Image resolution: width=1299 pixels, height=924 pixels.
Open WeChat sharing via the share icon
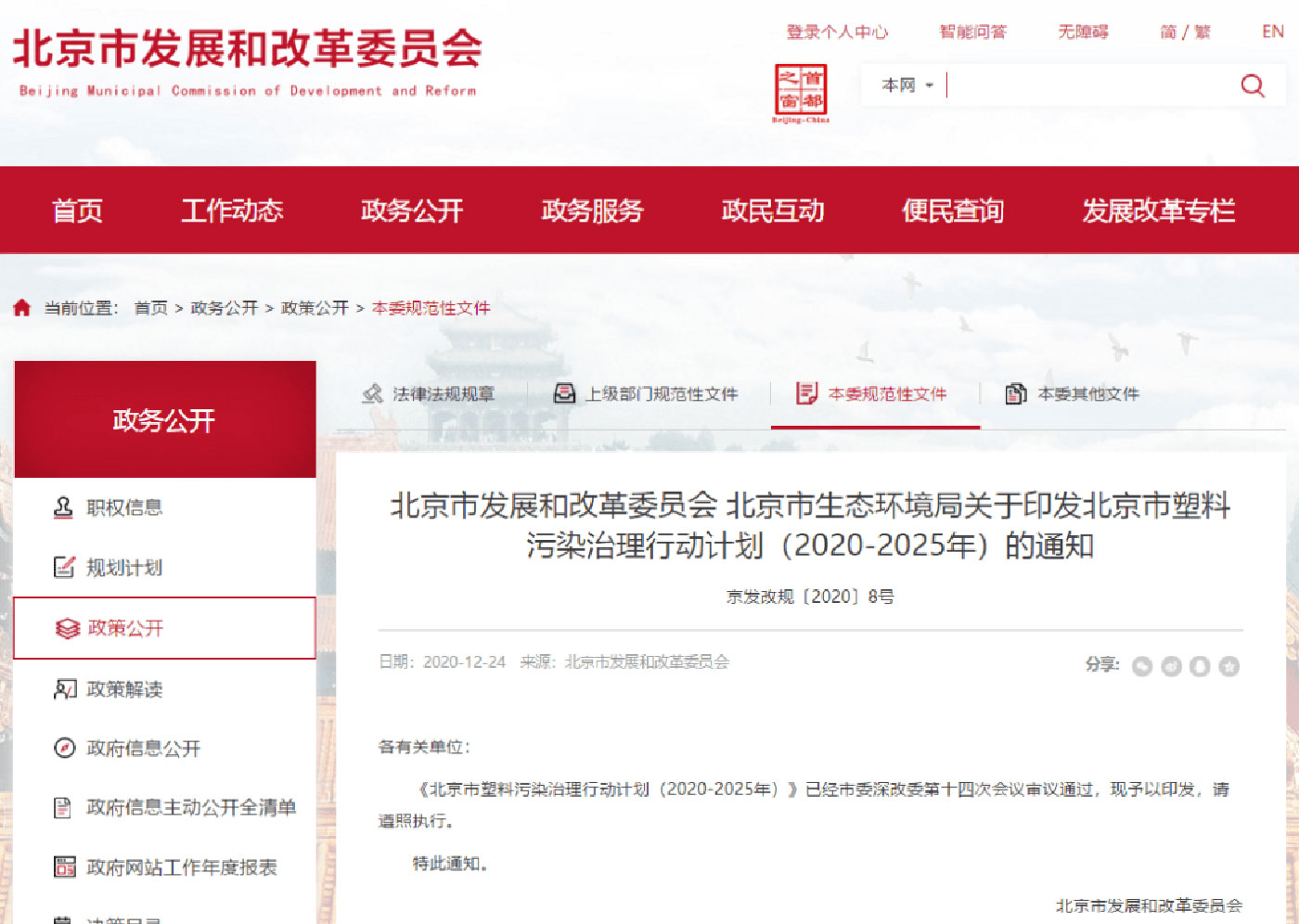pos(1141,666)
